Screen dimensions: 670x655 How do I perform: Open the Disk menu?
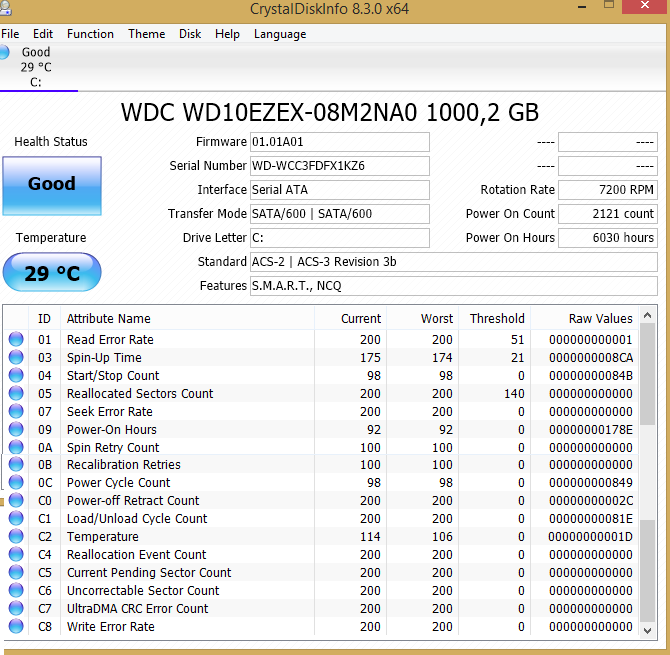(190, 34)
